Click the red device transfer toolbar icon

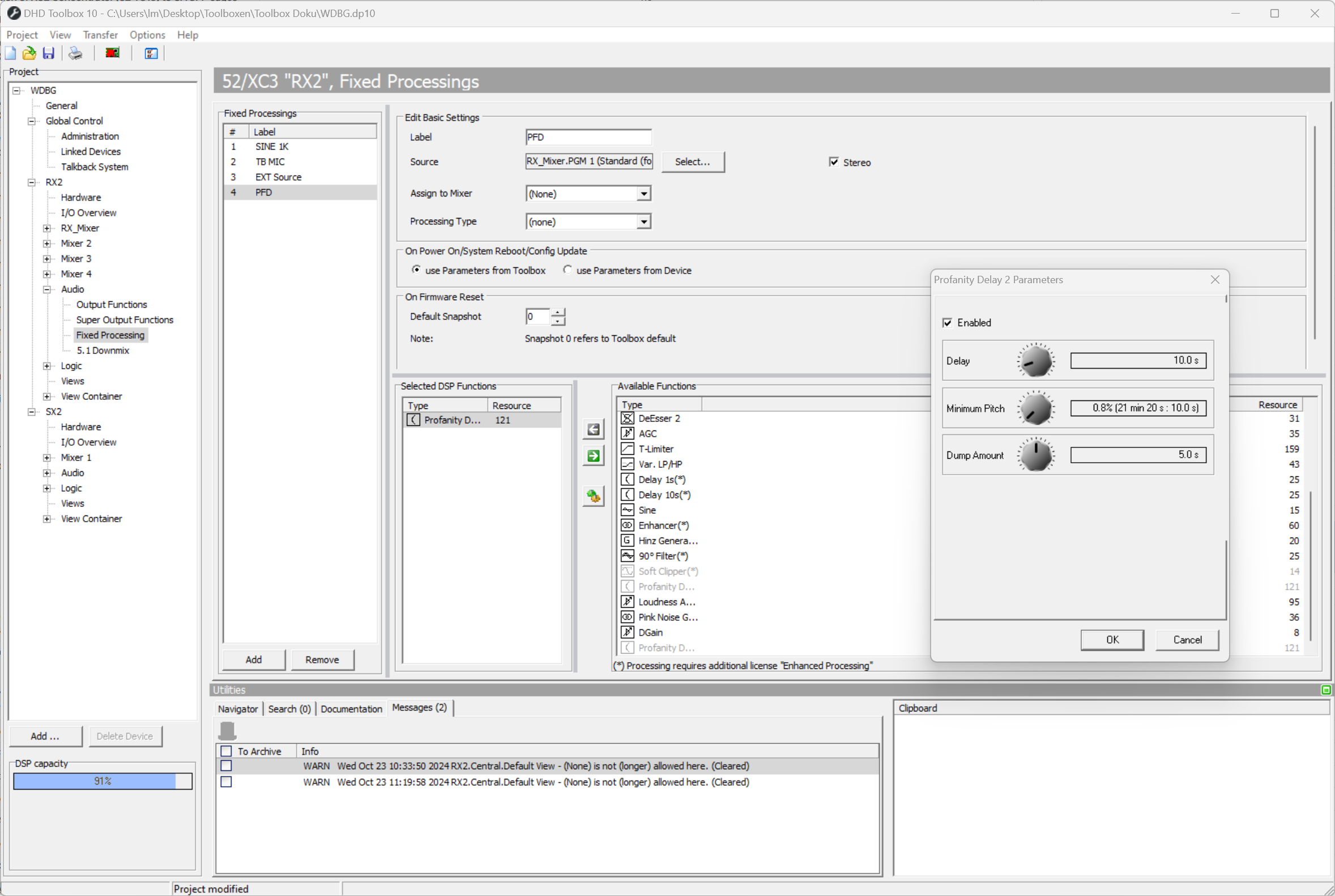[112, 53]
